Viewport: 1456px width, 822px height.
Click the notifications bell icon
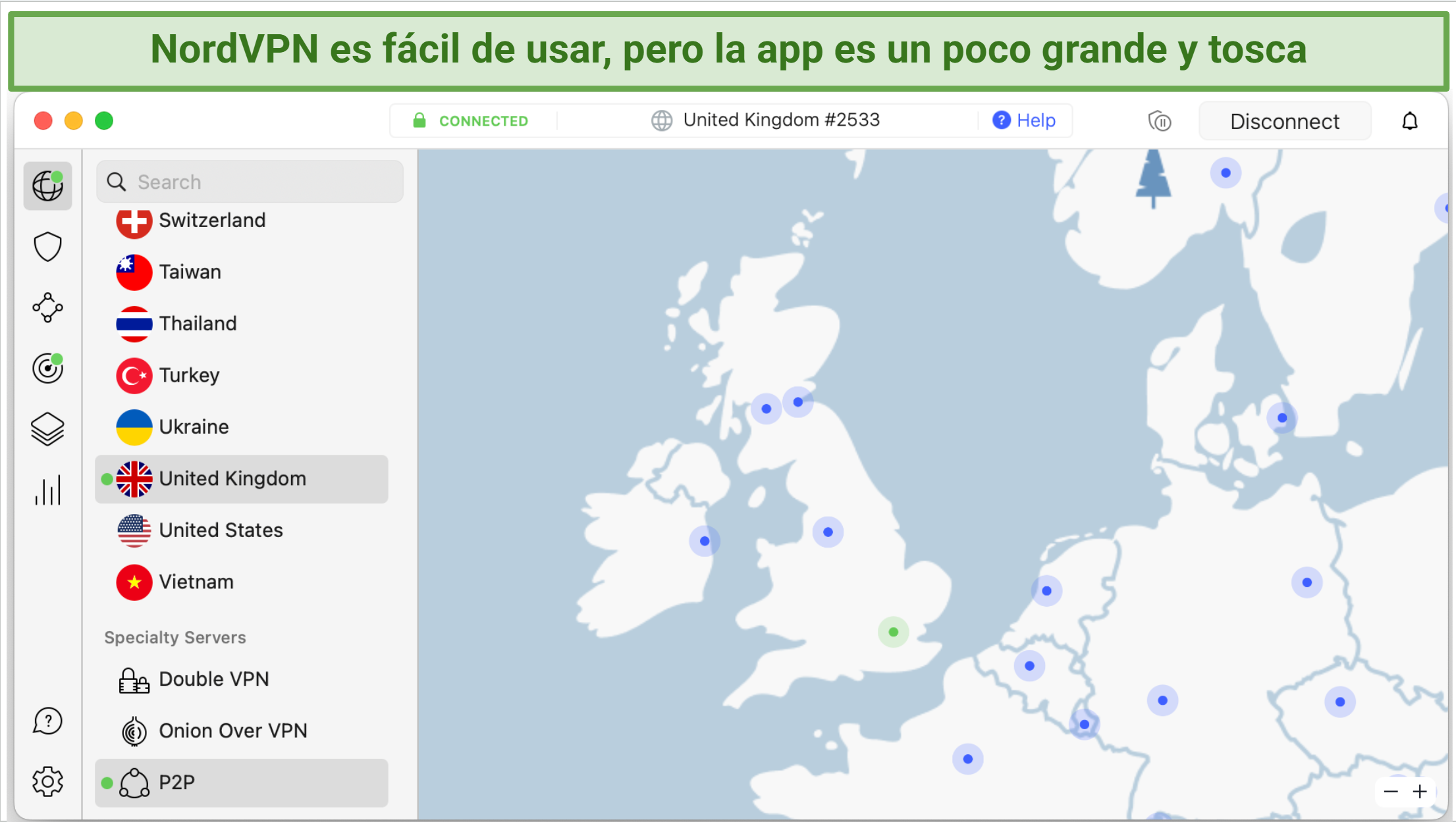point(1410,121)
